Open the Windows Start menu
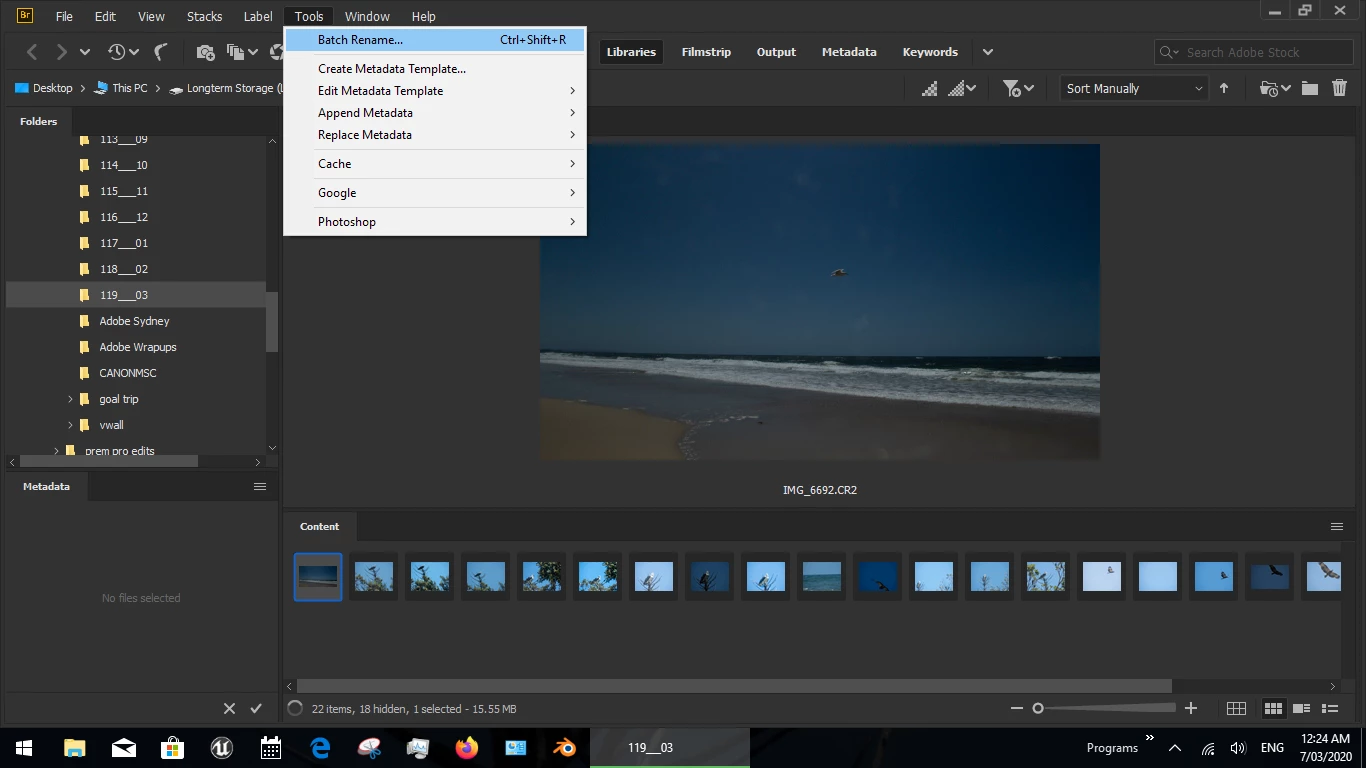 pos(24,747)
